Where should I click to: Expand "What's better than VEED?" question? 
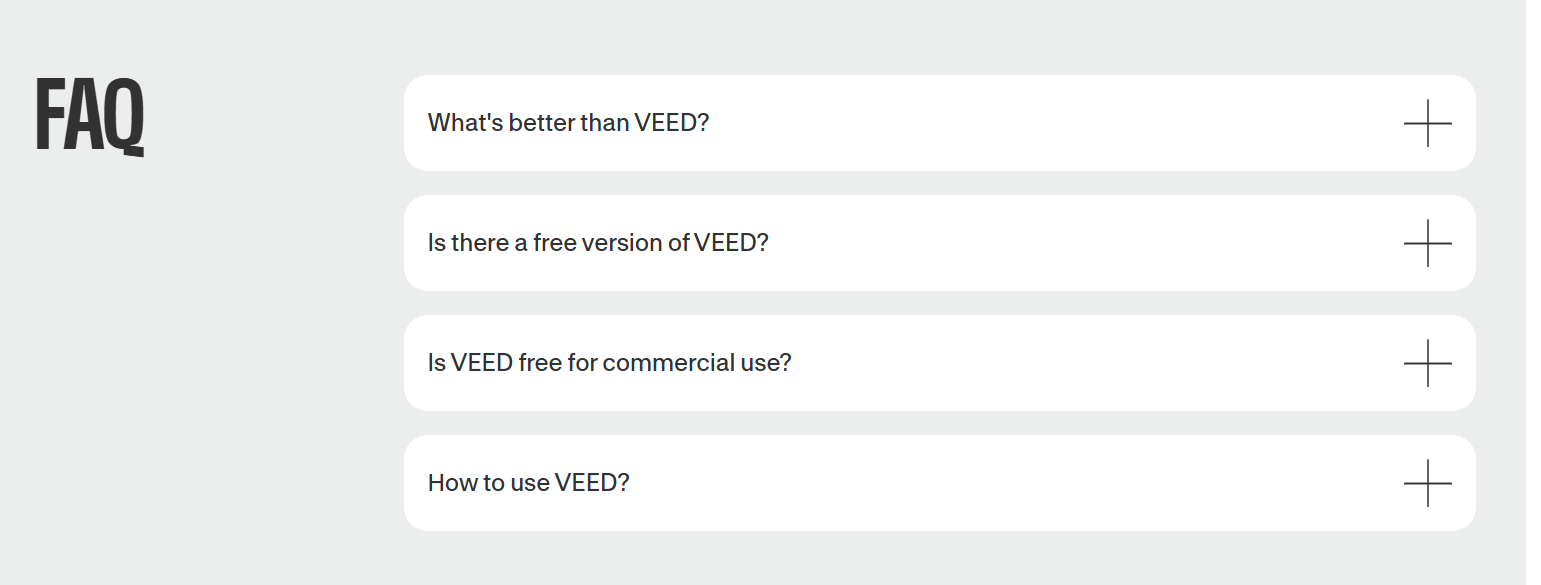940,122
